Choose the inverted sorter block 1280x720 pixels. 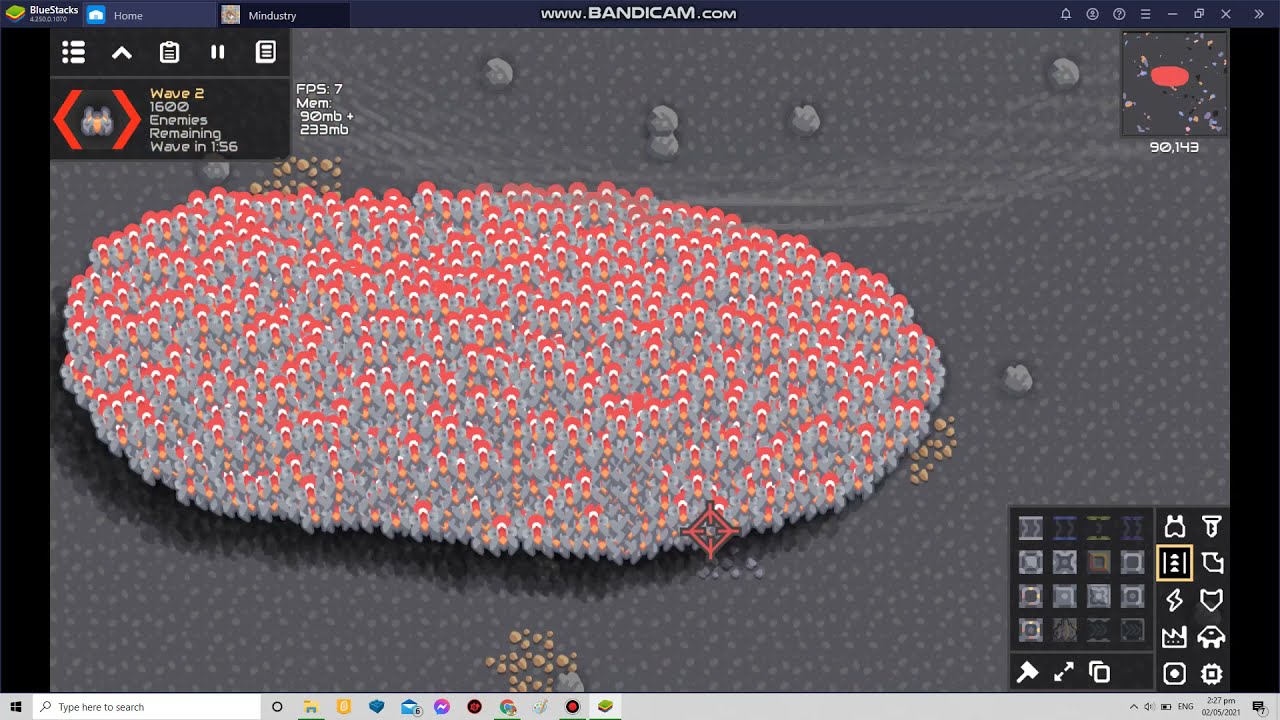tap(1031, 597)
